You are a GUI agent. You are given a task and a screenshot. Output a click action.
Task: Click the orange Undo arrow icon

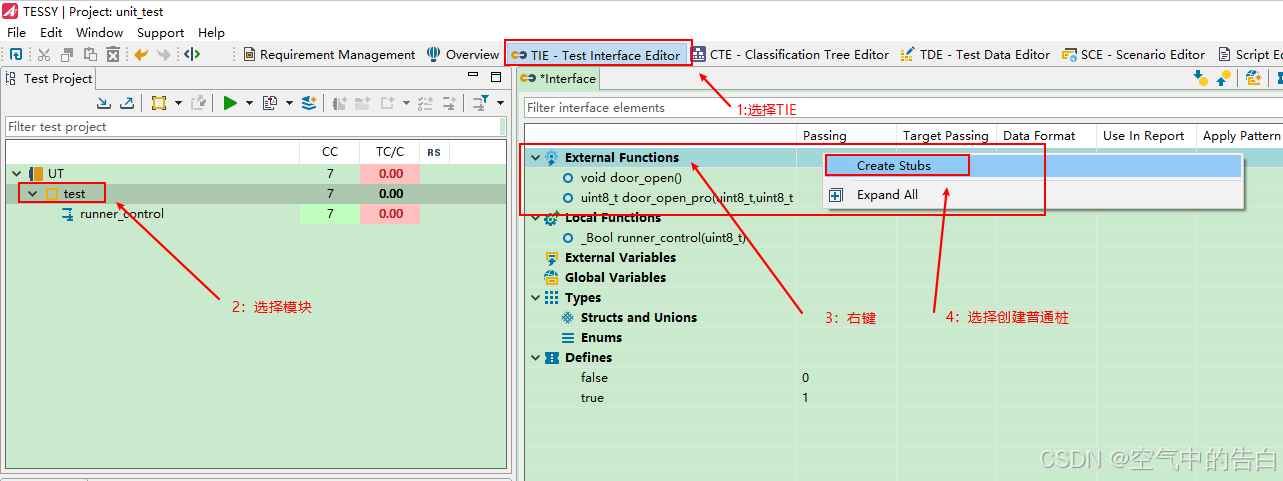coord(141,55)
